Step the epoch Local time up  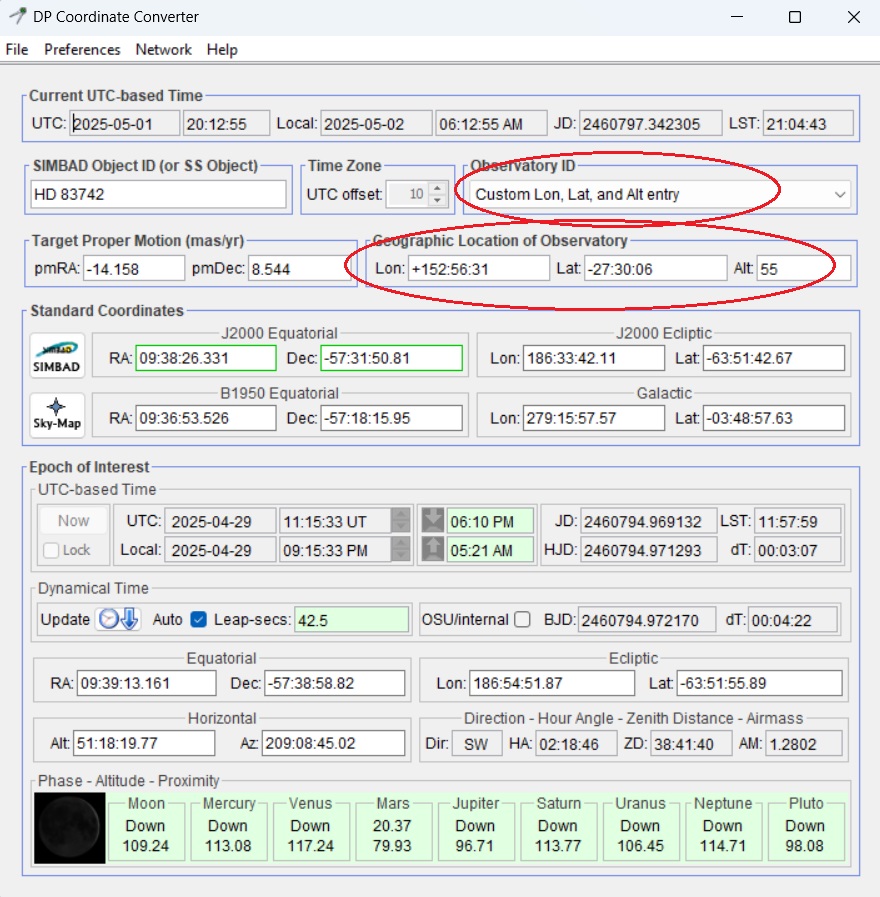[x=401, y=543]
